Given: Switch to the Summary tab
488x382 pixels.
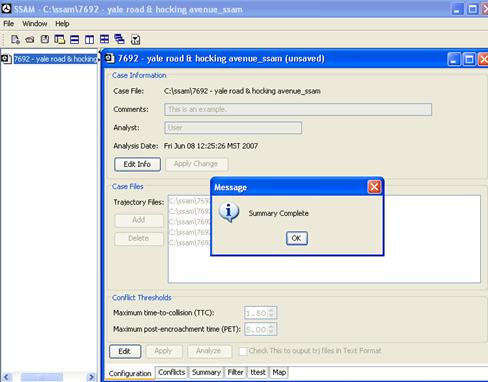Looking at the screenshot, I should tap(206, 372).
